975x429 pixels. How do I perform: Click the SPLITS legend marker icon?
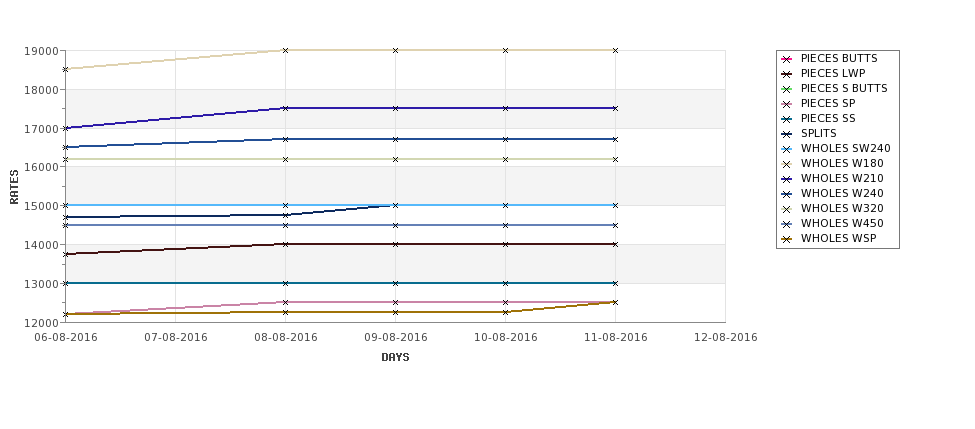787,134
